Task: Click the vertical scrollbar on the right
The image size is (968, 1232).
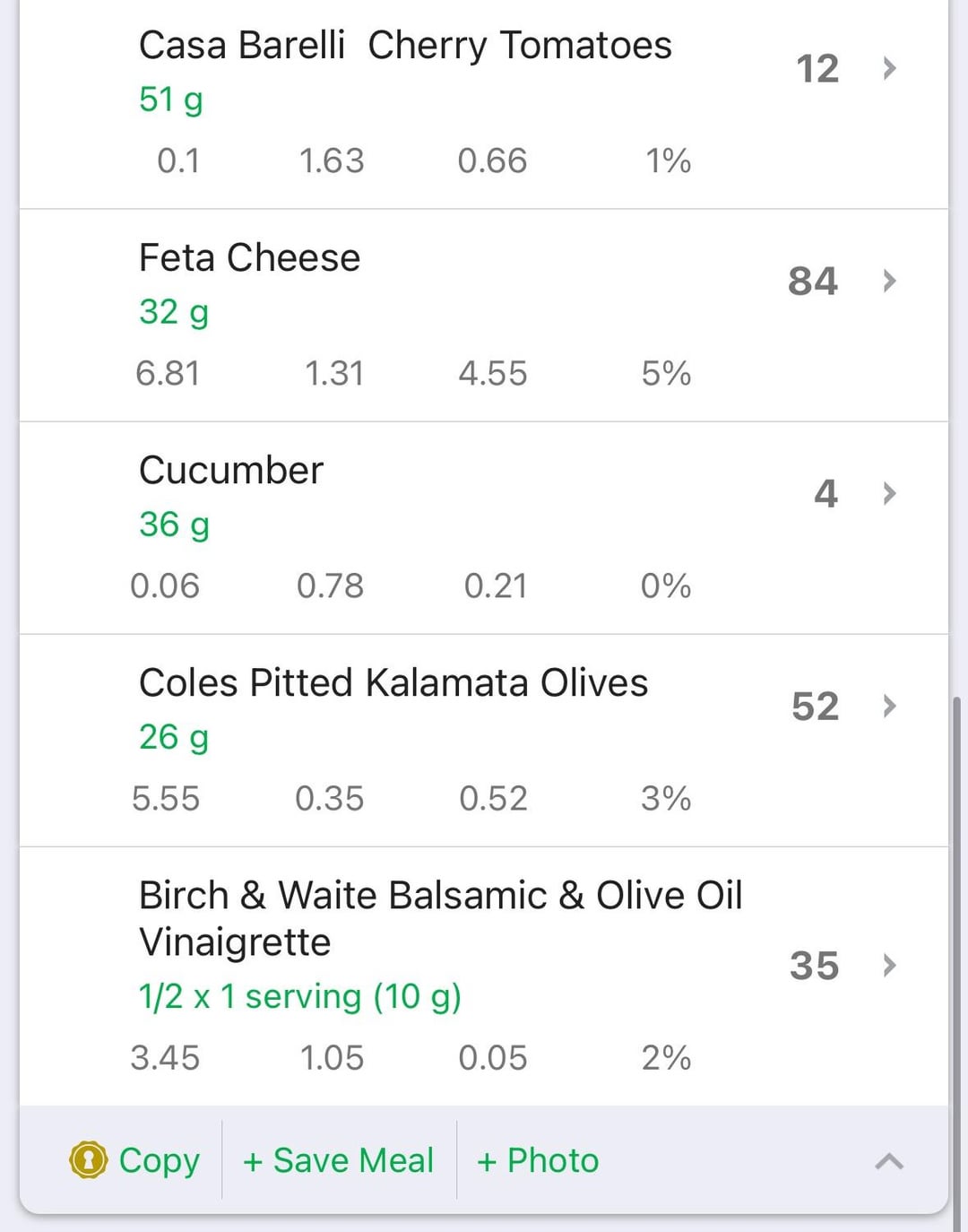Action: tap(956, 950)
